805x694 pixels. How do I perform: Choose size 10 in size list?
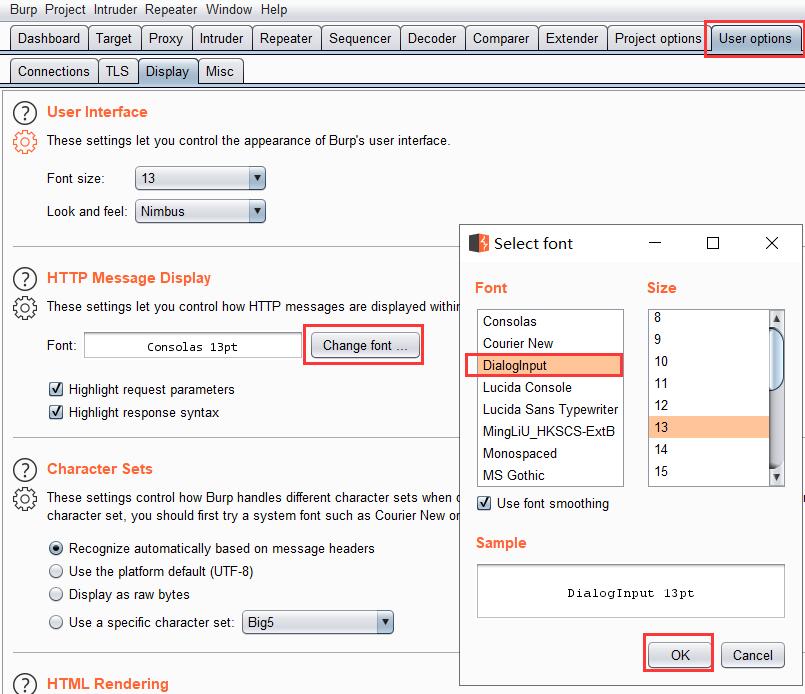(x=709, y=361)
